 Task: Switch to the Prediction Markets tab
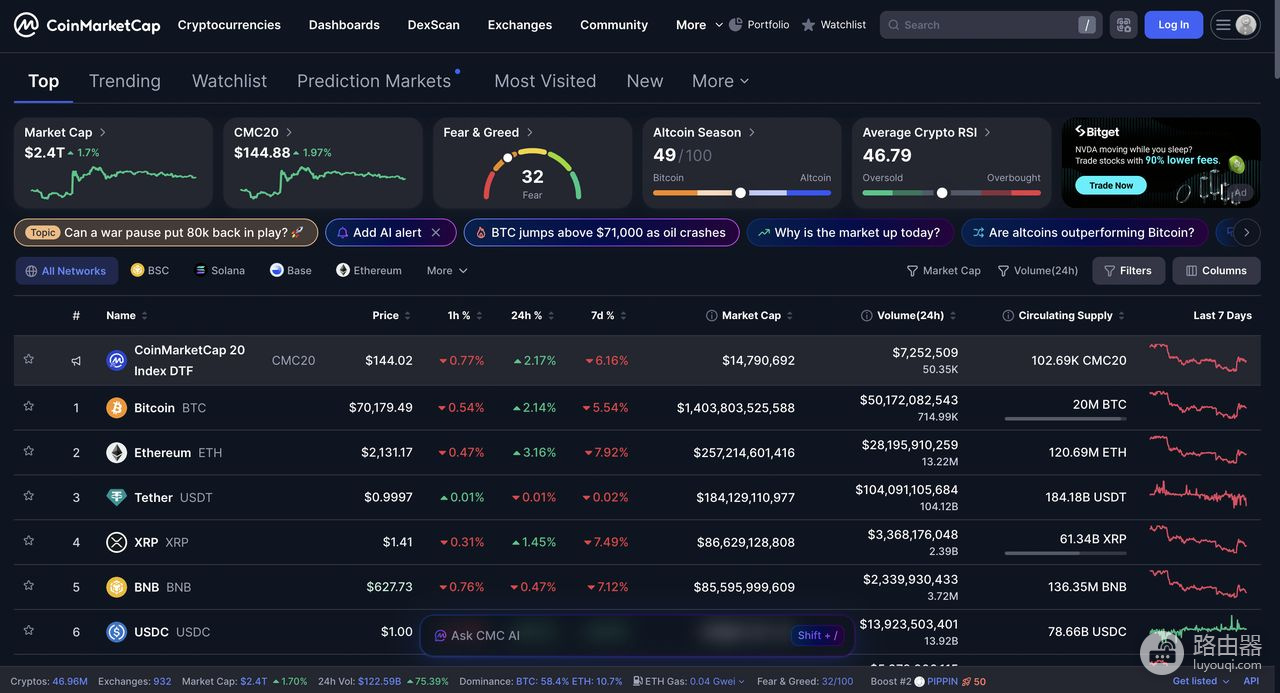click(x=374, y=81)
